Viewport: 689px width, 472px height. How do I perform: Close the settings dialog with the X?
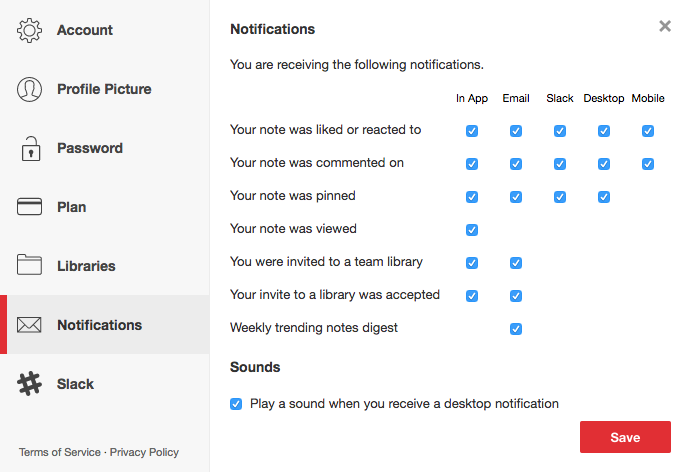coord(665,27)
